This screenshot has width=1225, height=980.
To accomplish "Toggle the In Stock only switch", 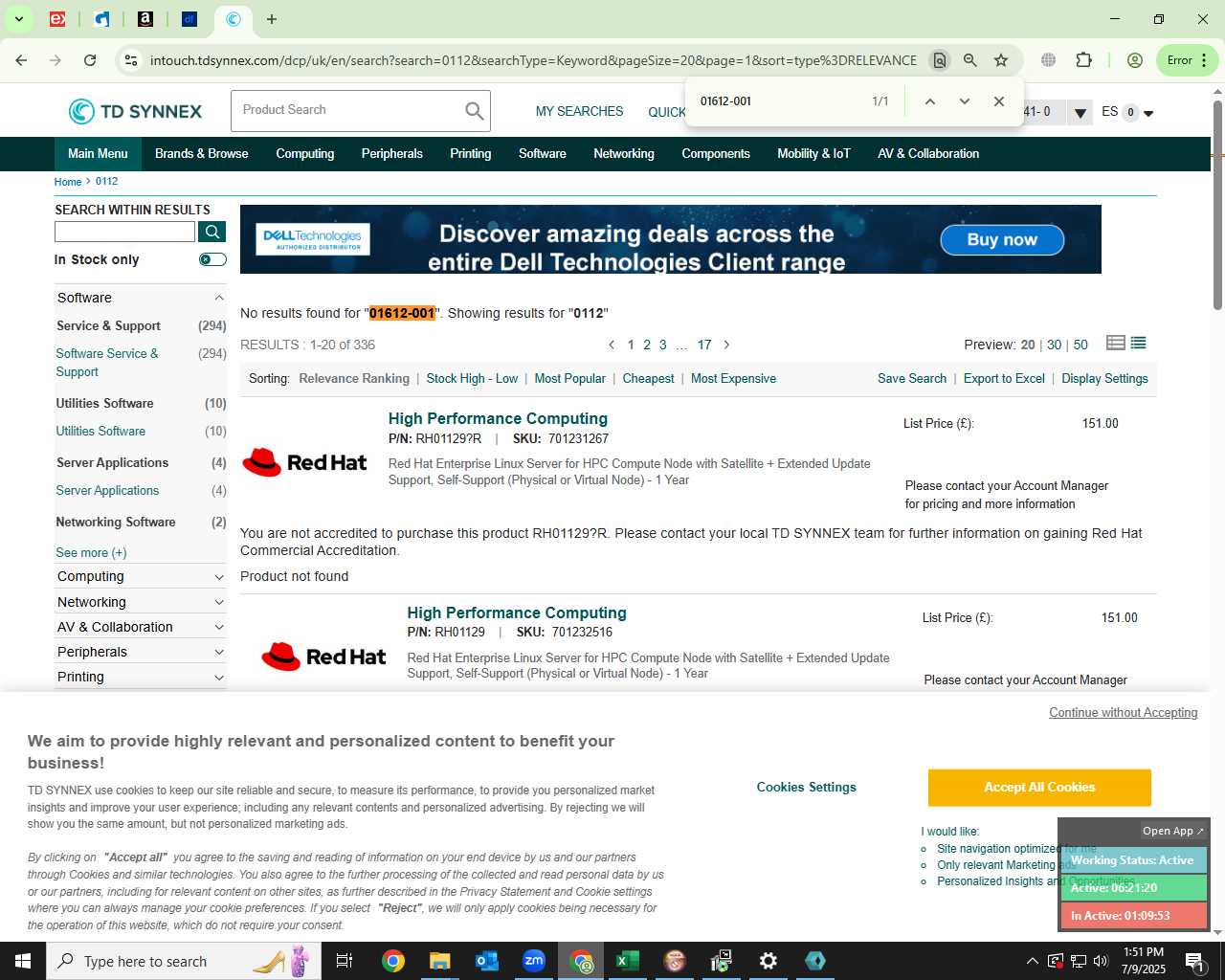I will coord(212,259).
